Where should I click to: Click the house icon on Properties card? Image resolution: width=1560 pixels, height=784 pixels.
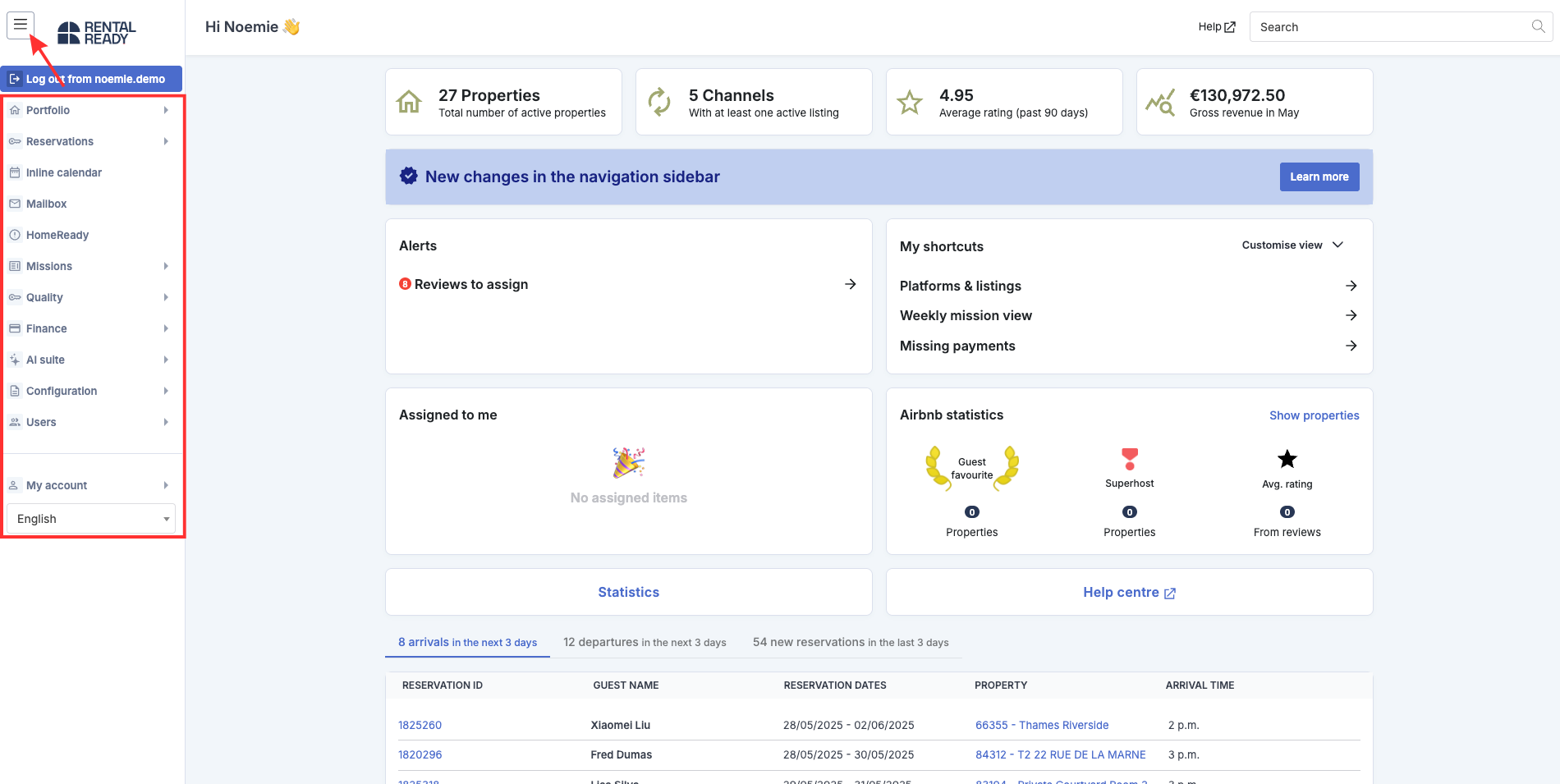409,102
